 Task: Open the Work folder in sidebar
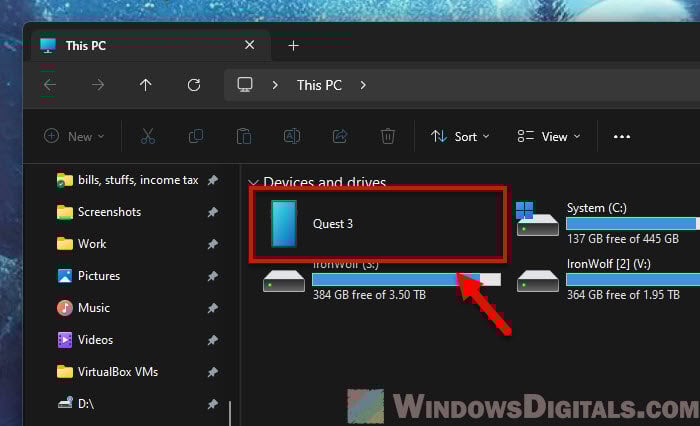(x=82, y=244)
